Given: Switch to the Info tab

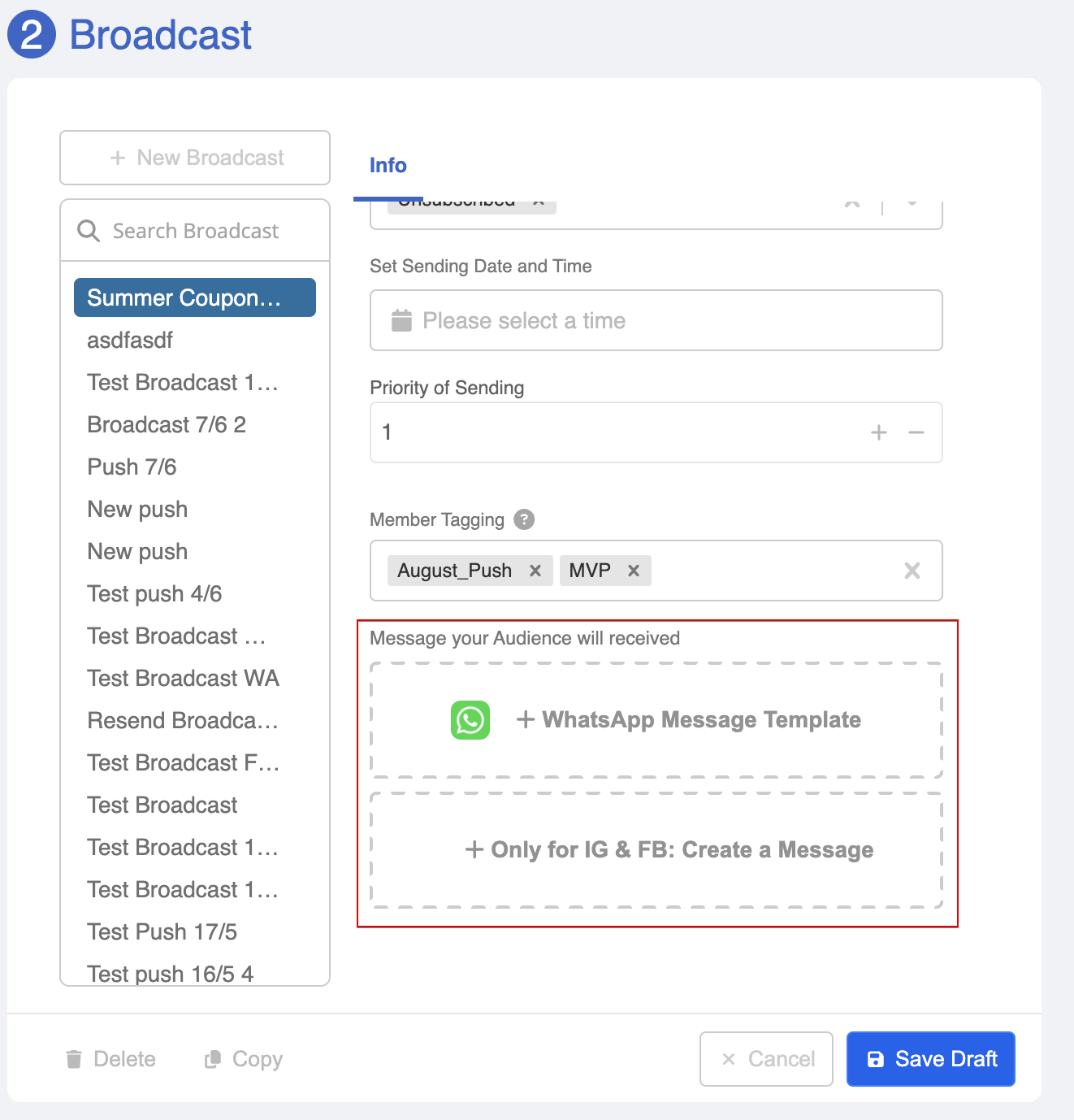Looking at the screenshot, I should (x=388, y=166).
